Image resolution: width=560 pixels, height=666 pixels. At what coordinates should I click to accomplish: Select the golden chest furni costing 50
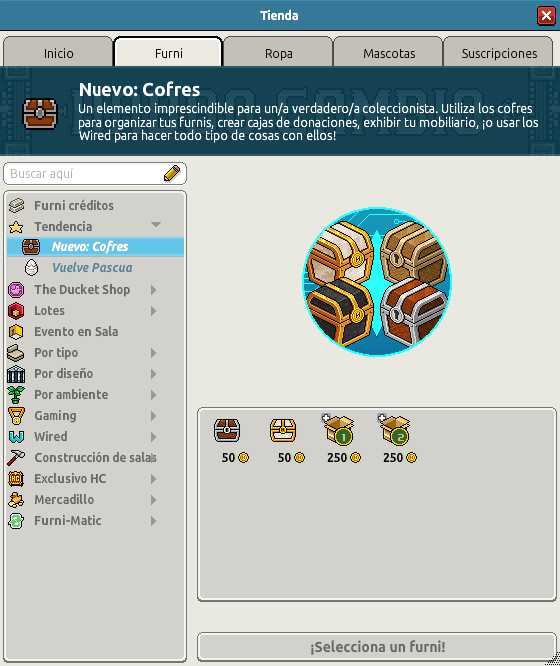pyautogui.click(x=283, y=430)
